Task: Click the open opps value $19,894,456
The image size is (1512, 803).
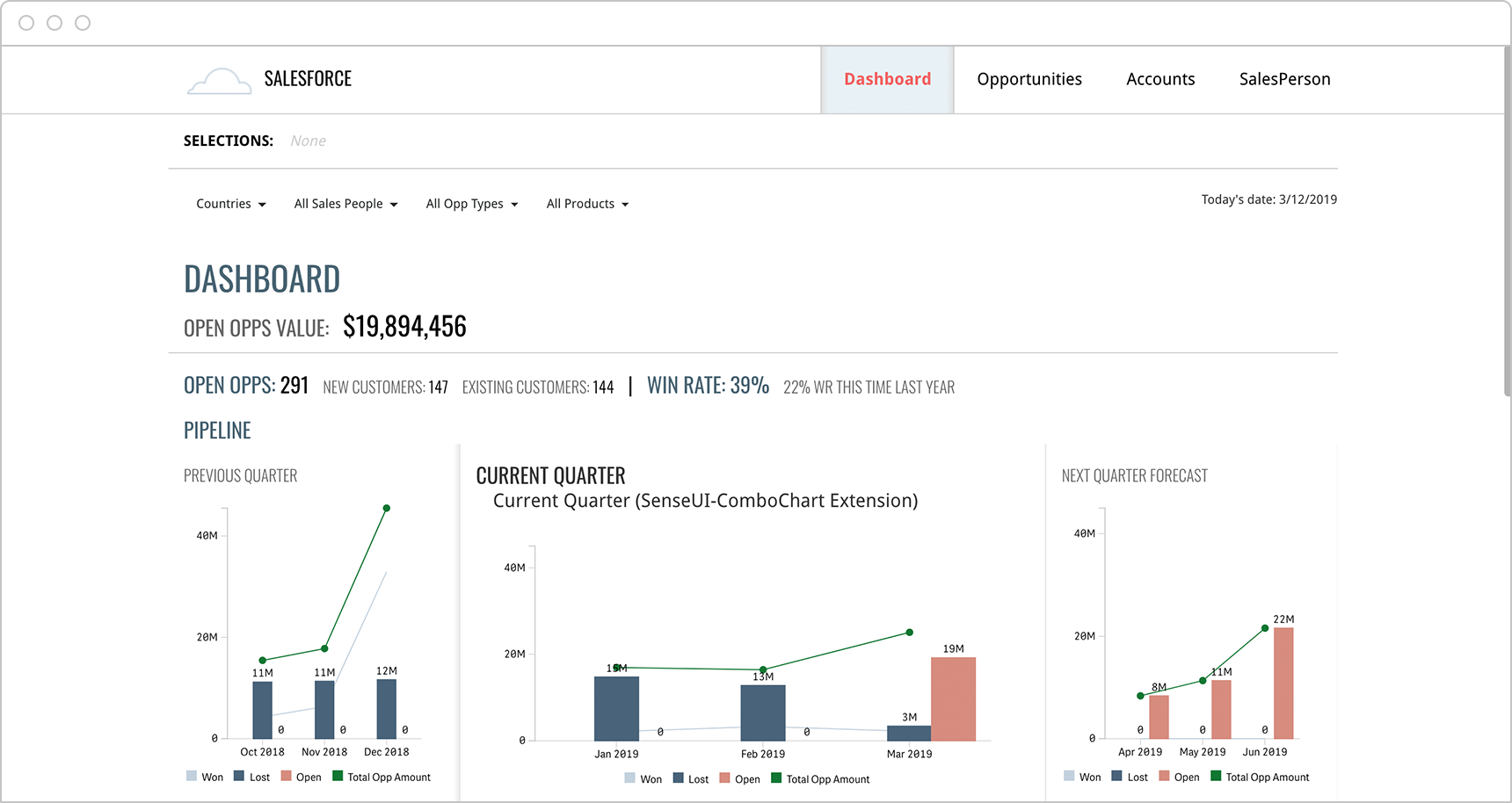Action: (404, 327)
